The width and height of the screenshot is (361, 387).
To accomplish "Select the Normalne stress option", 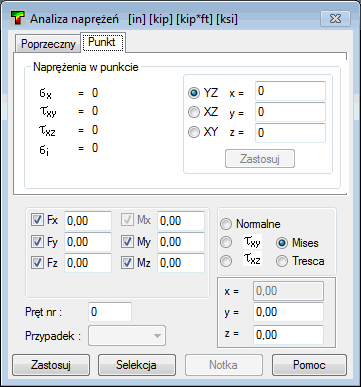I will 226,224.
